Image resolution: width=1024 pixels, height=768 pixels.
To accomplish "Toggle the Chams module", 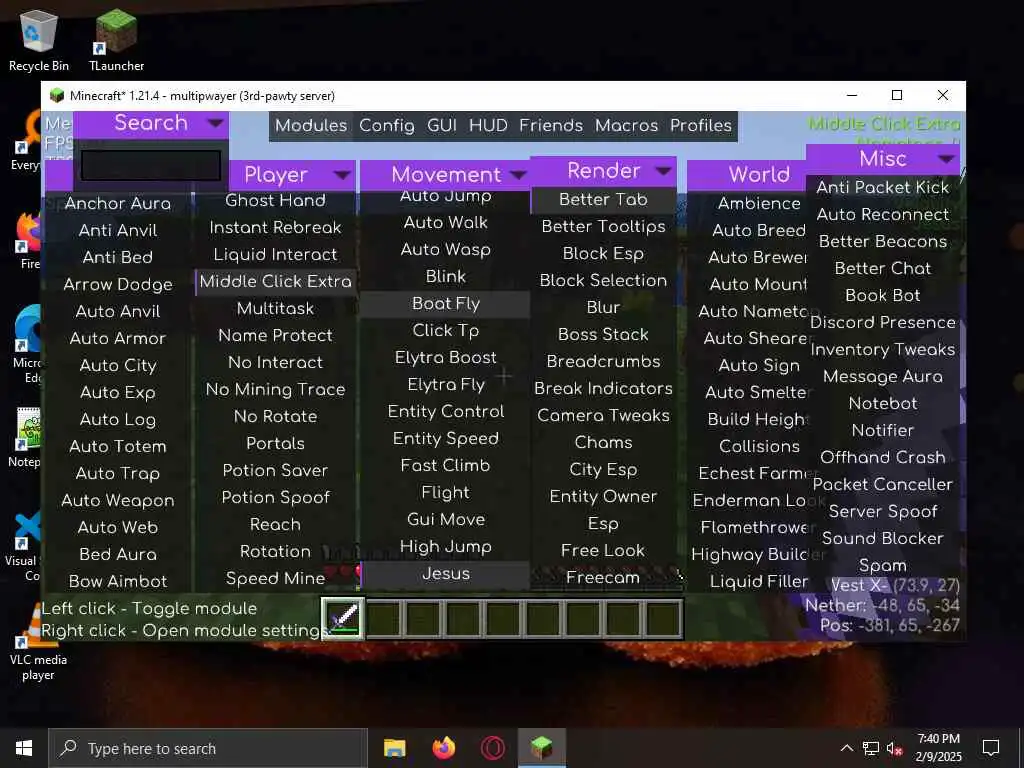I will point(603,443).
